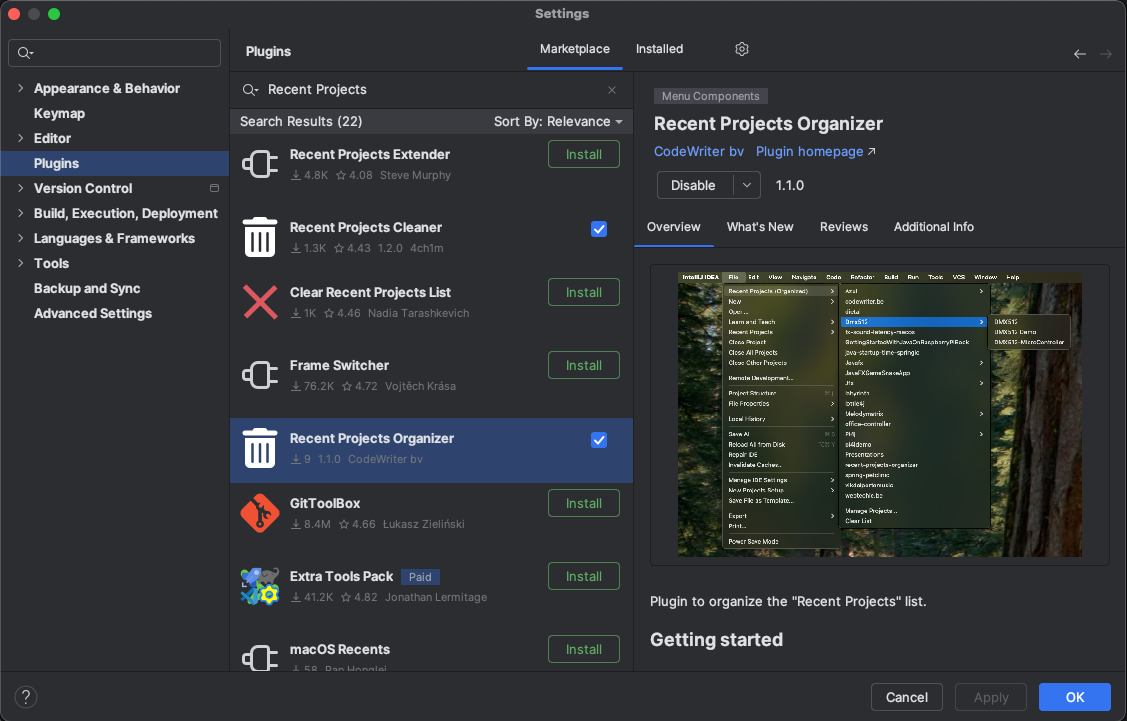1127x721 pixels.
Task: Expand the Appearance & Behavior settings node
Action: click(x=21, y=89)
